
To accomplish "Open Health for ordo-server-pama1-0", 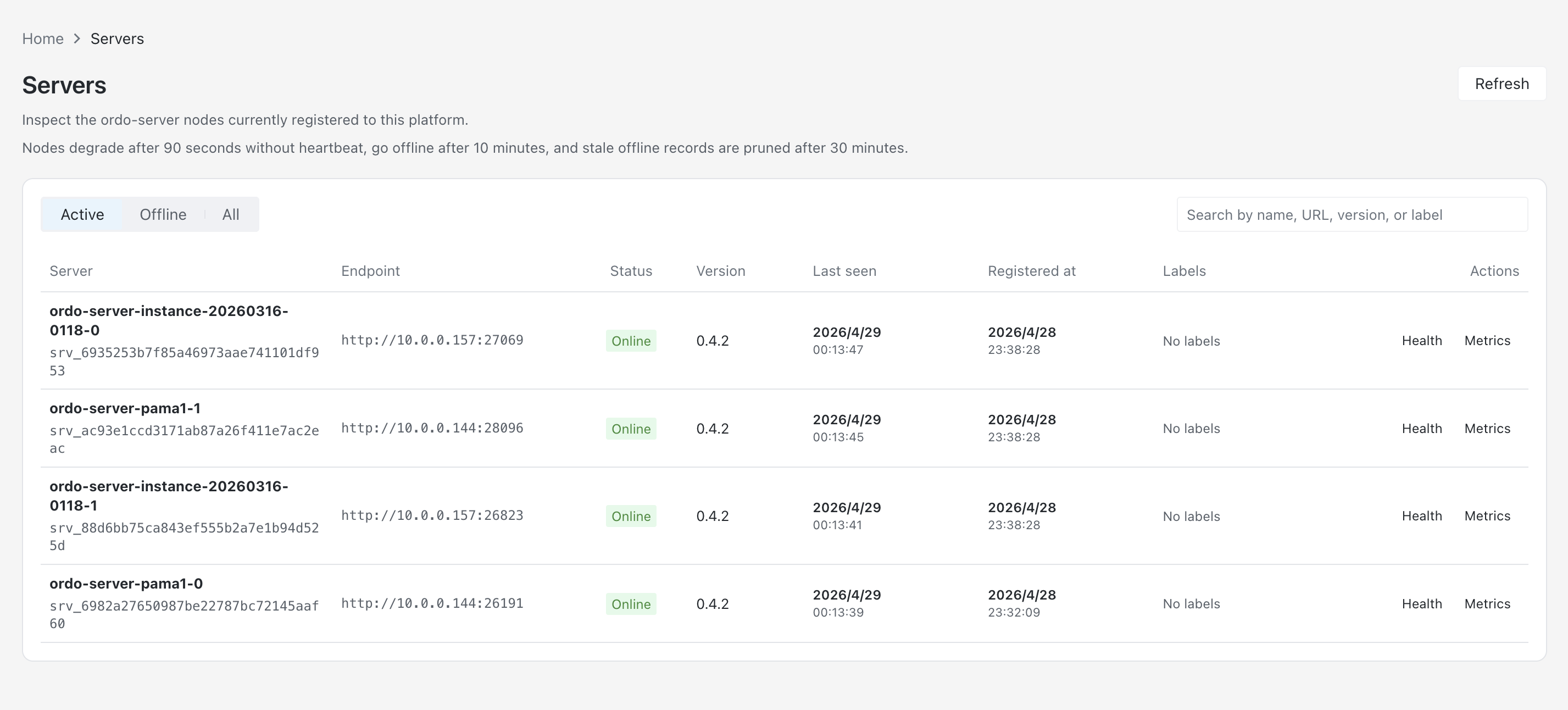I will pos(1421,603).
